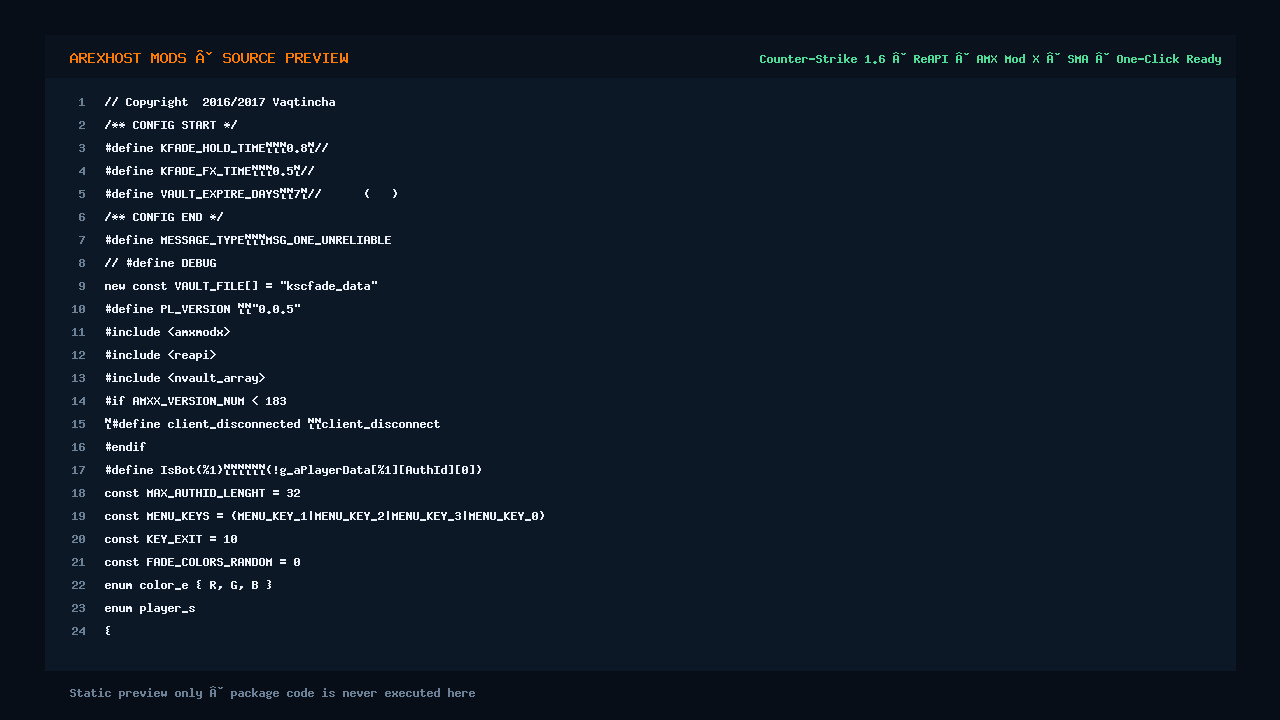Select the "// #define DEBUG" commented line

(160, 263)
